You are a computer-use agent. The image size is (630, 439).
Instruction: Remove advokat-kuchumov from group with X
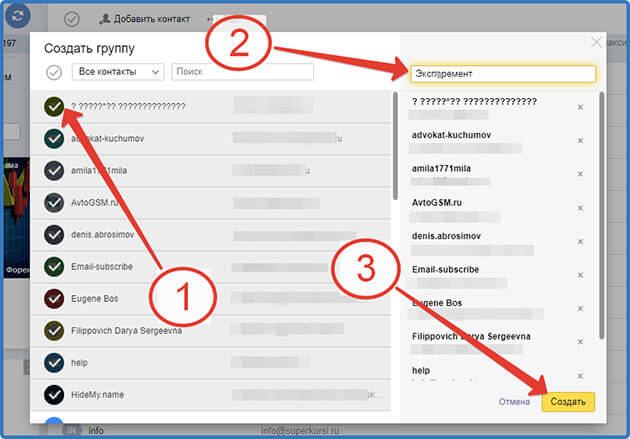point(581,141)
